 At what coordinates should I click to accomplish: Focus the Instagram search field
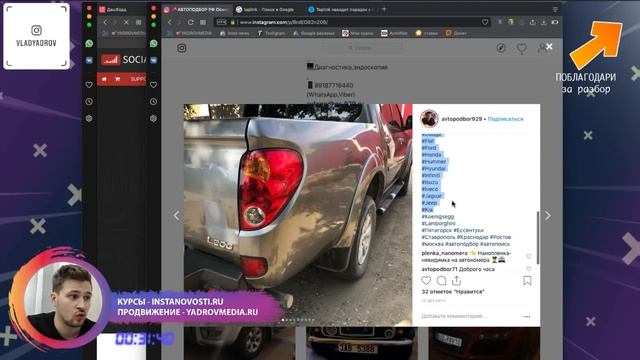[361, 48]
